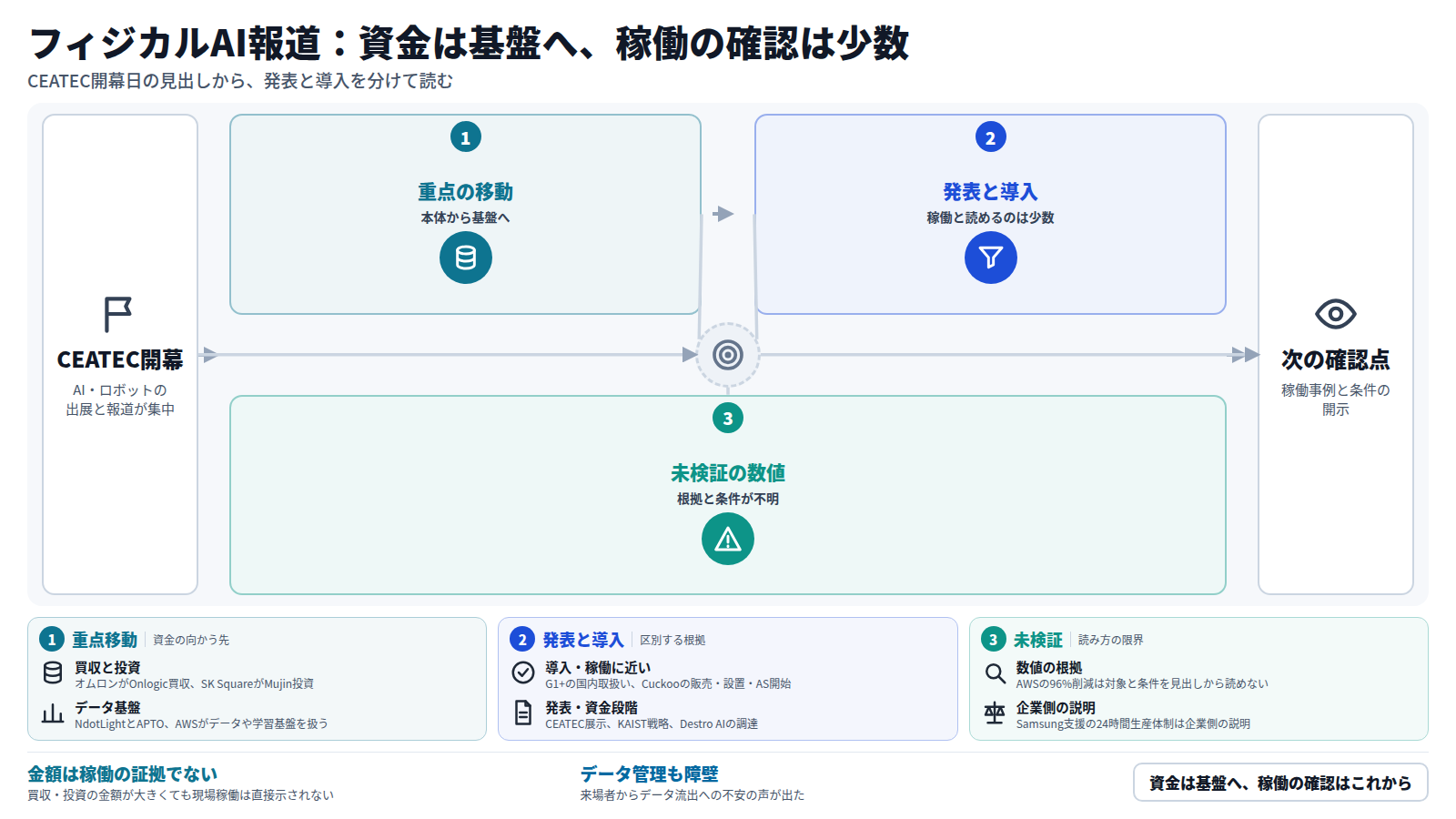
Task: Click the 次の確認点 heading
Action: click(x=1336, y=359)
